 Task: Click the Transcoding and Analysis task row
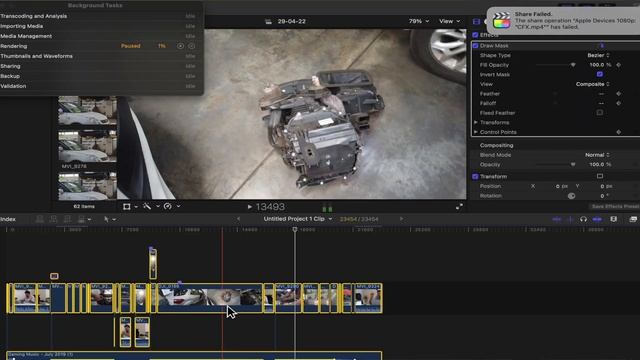pyautogui.click(x=98, y=16)
